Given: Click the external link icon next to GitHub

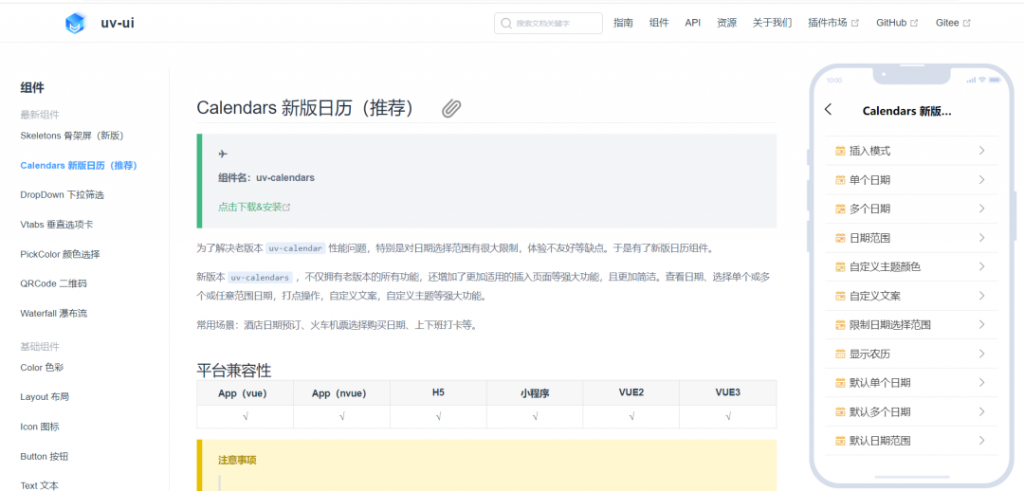Looking at the screenshot, I should pyautogui.click(x=914, y=23).
